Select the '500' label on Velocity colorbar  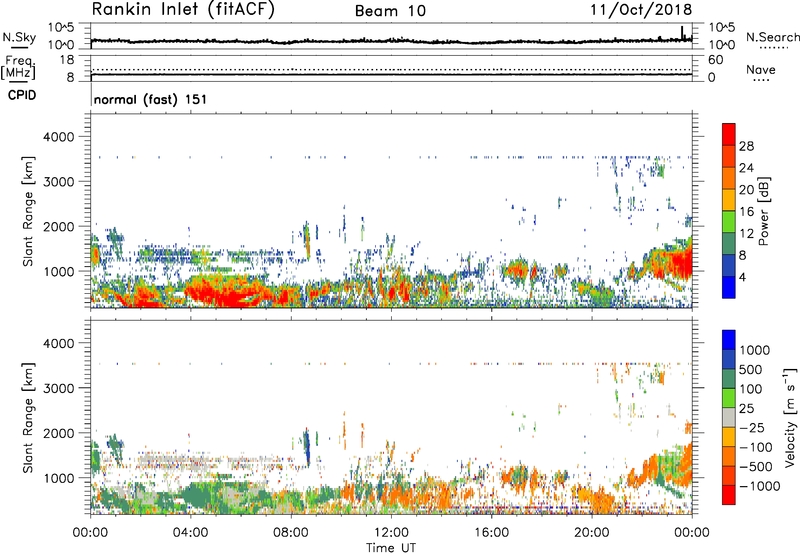pos(751,370)
